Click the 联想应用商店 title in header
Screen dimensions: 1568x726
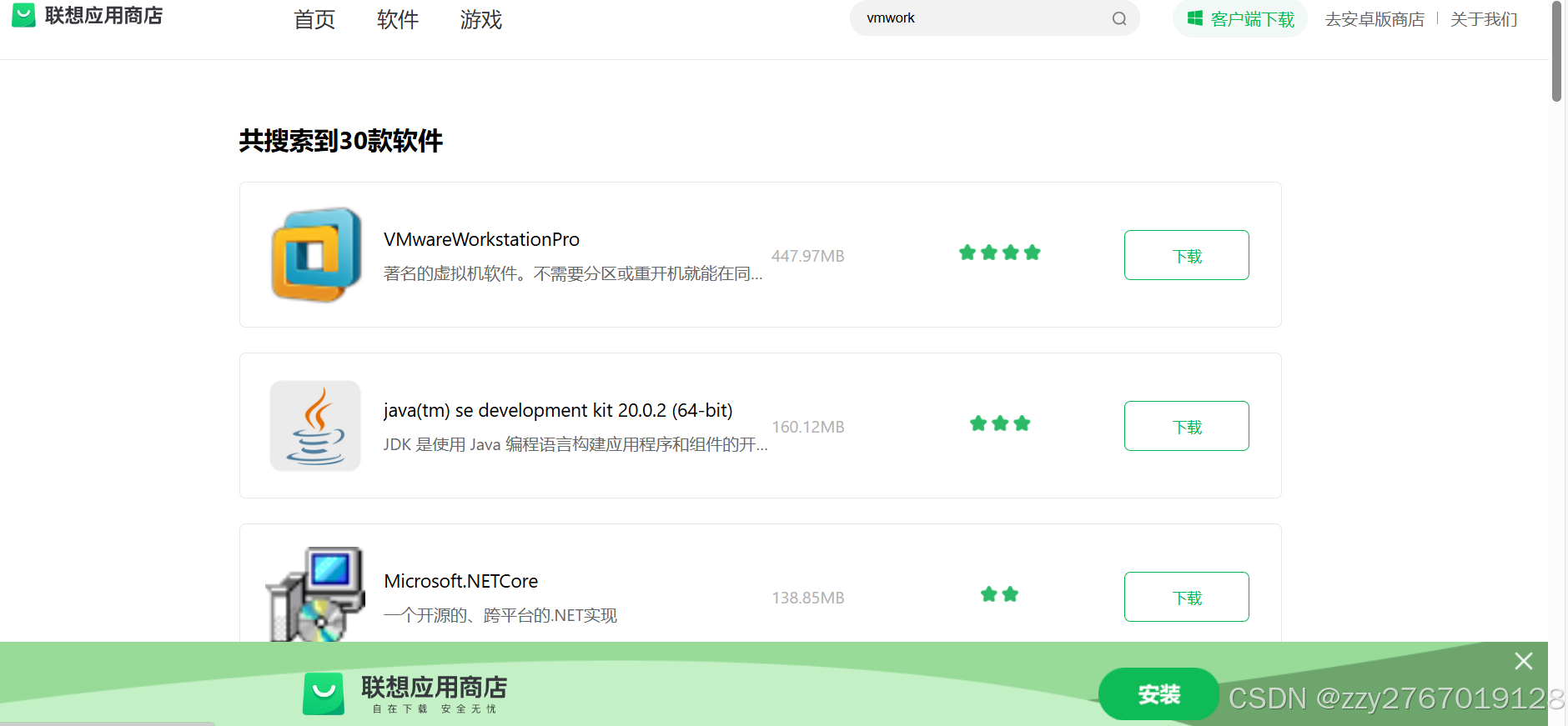(103, 15)
